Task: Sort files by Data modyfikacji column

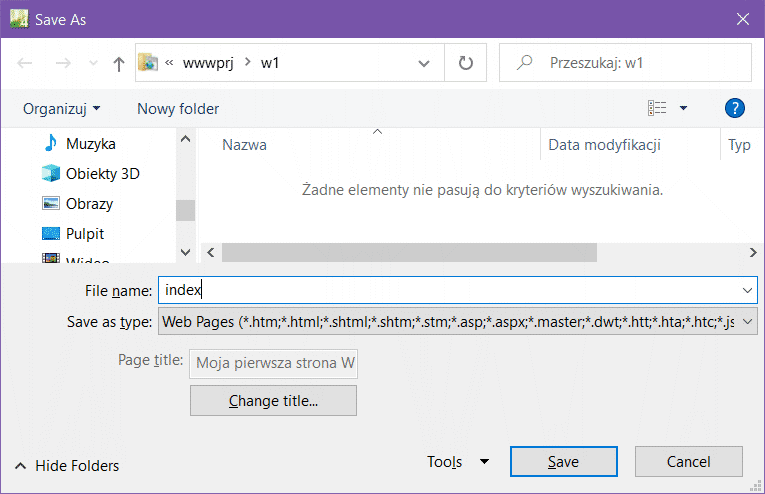Action: (x=604, y=145)
